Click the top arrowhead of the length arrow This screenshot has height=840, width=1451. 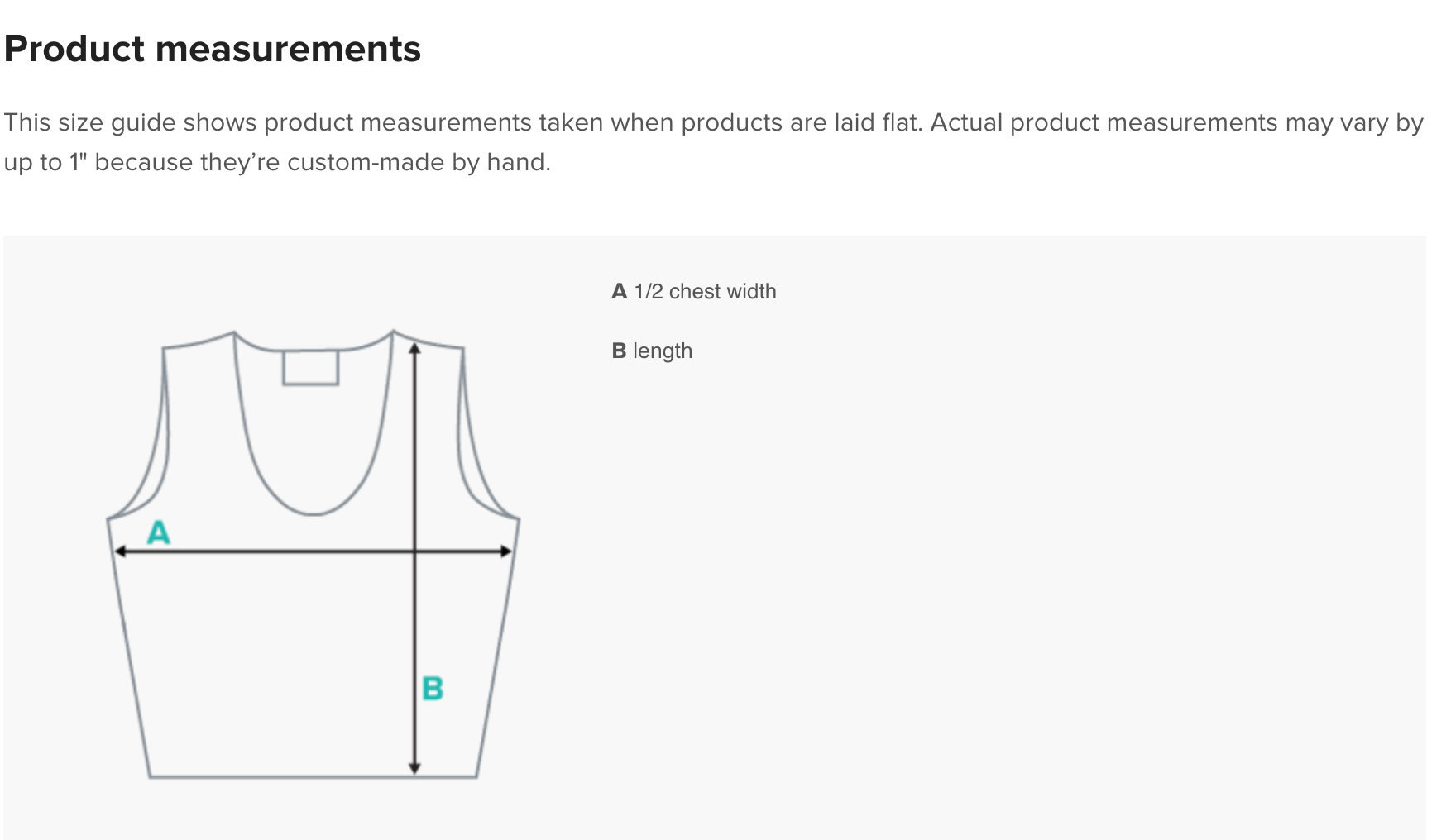[415, 348]
